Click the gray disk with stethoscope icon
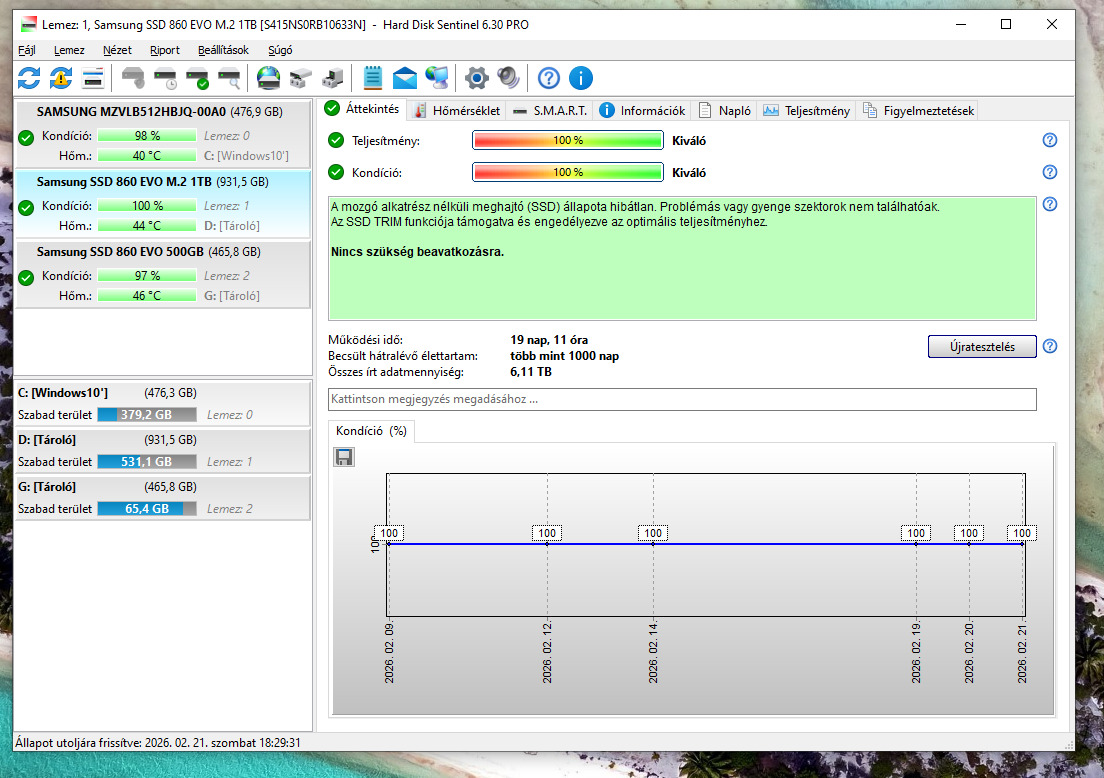The image size is (1104, 778). click(x=133, y=78)
